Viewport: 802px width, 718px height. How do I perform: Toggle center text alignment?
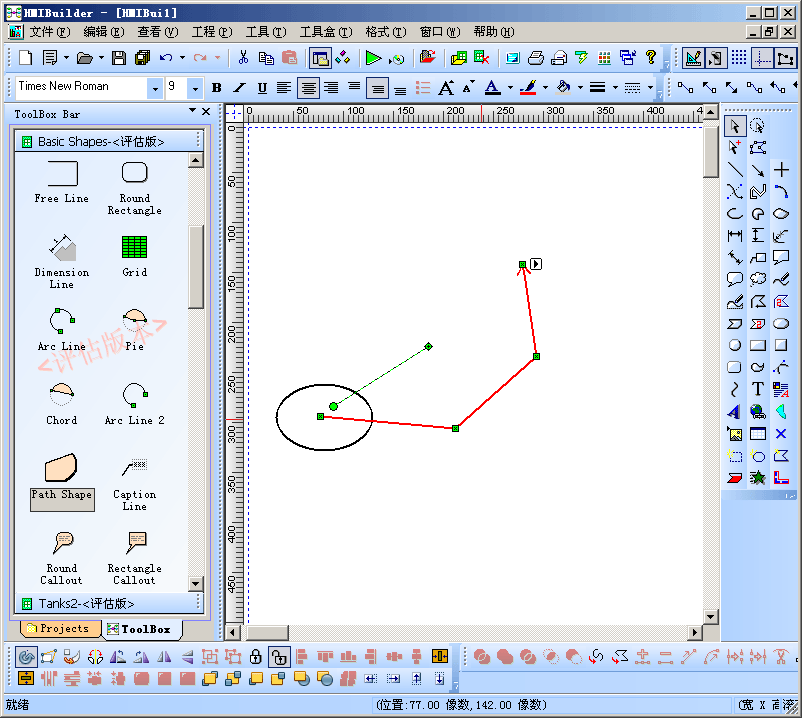(x=308, y=88)
